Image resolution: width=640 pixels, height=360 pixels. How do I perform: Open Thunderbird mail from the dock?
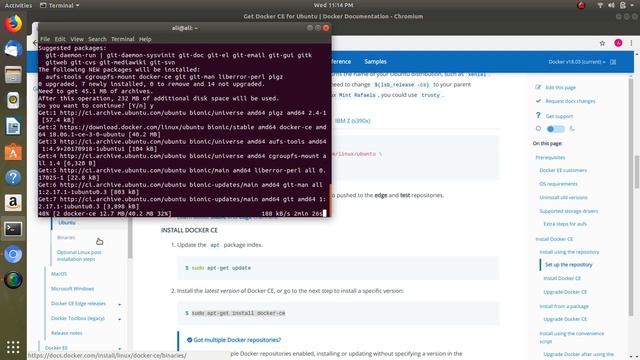[13, 49]
